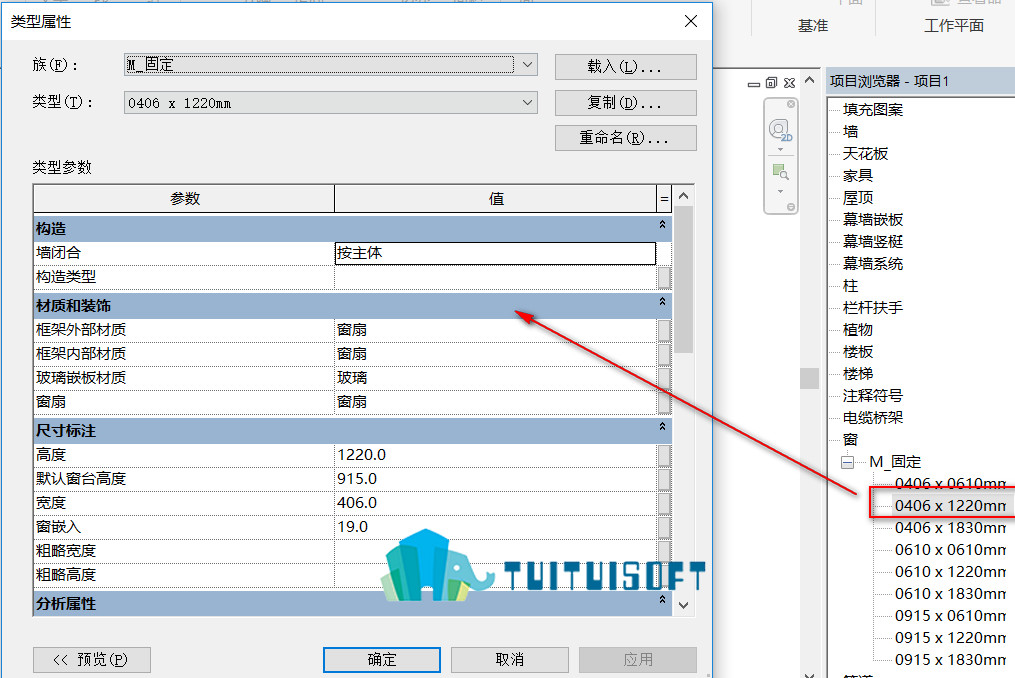Click the 复制(D)... duplicate button
1015x678 pixels.
coord(625,103)
